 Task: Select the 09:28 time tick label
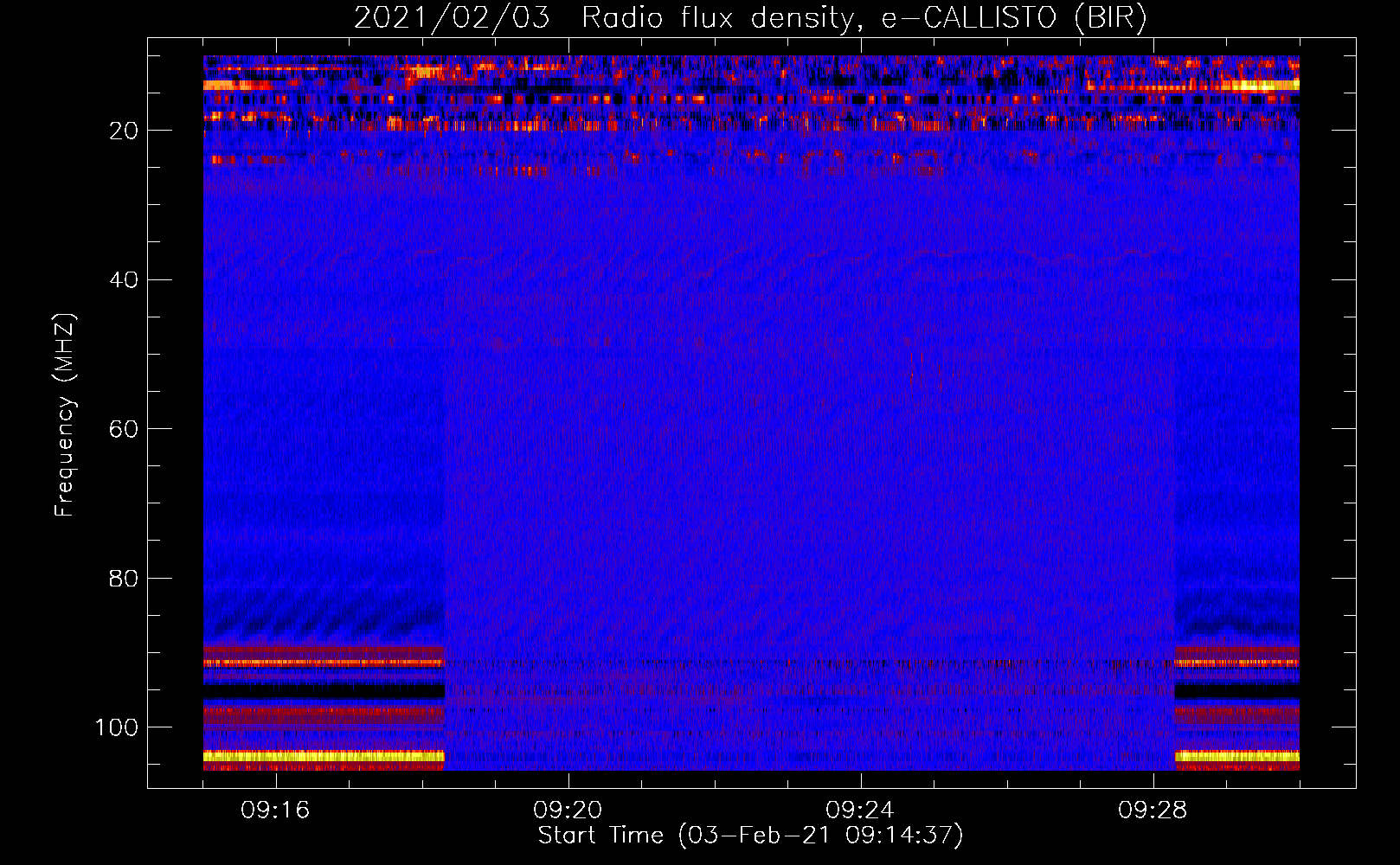1153,811
